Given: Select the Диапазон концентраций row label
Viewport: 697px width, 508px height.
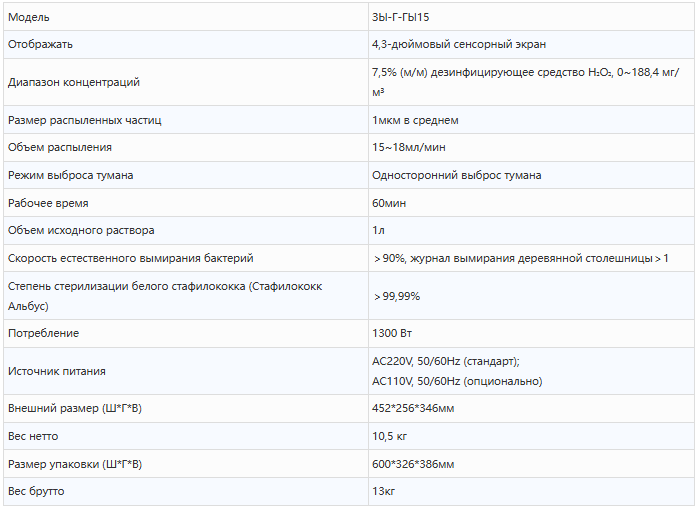Looking at the screenshot, I should [x=74, y=82].
